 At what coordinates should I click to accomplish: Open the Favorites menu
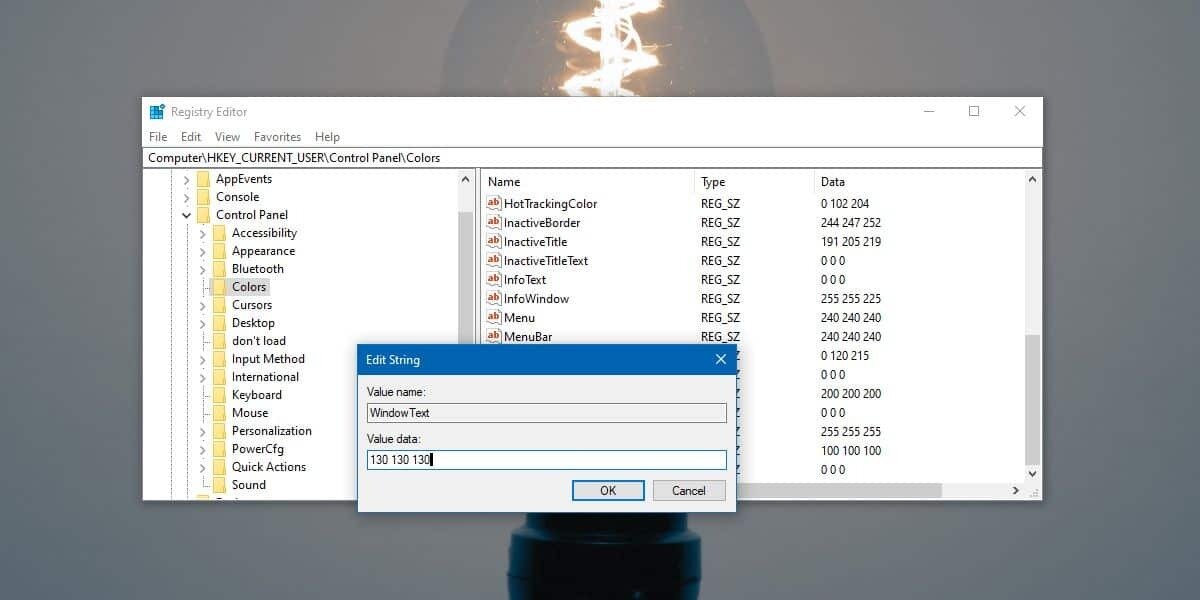(x=277, y=137)
